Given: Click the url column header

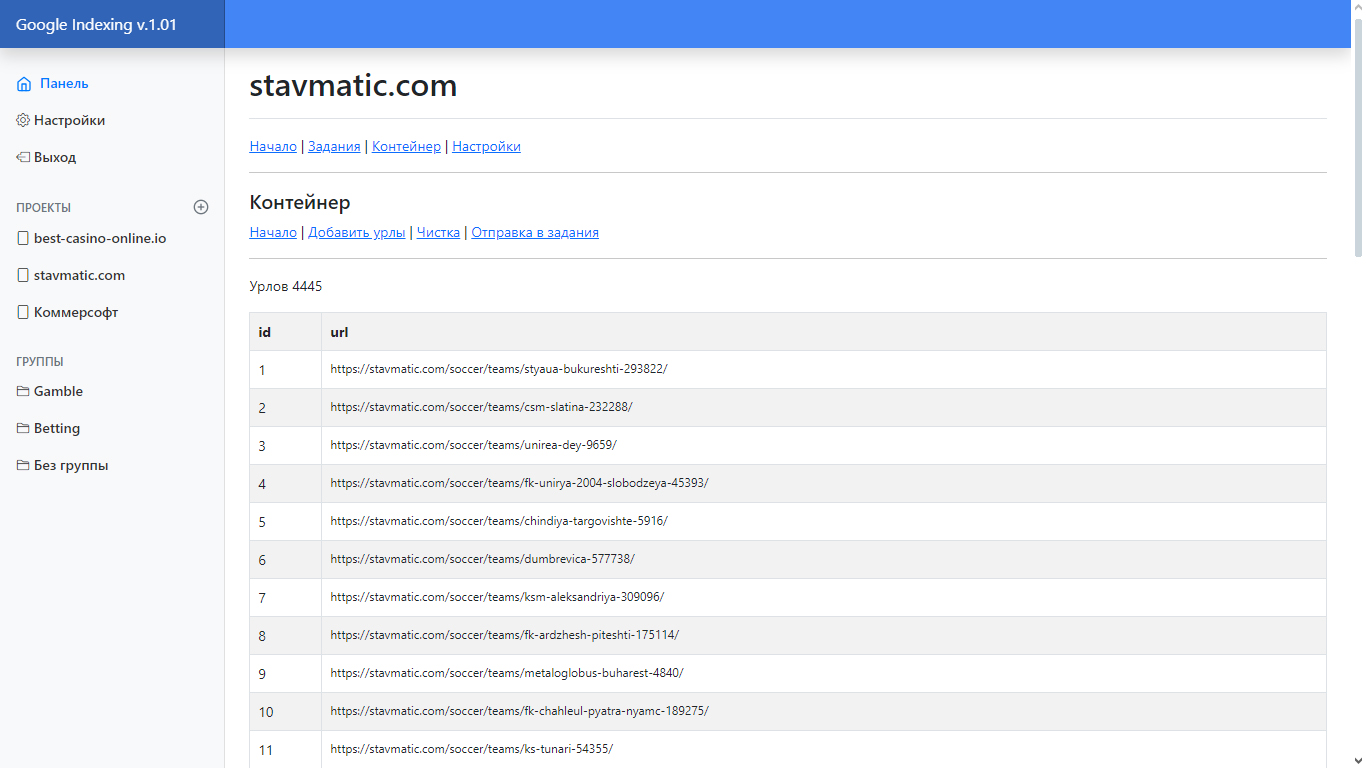Looking at the screenshot, I should pos(824,332).
